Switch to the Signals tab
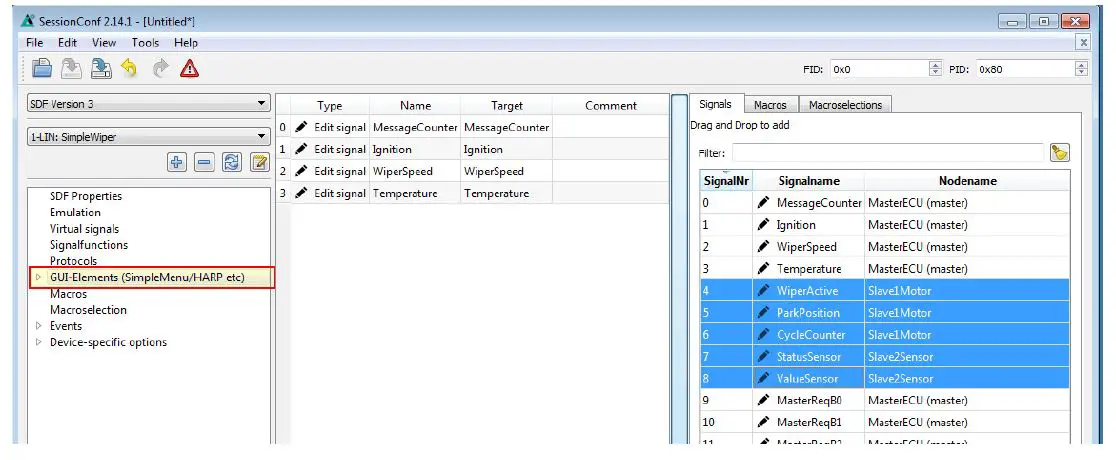1116x460 pixels. tap(715, 104)
